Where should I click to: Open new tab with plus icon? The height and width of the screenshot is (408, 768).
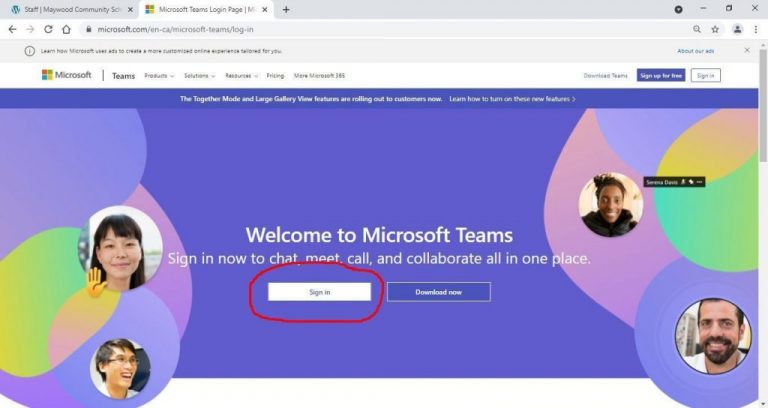click(x=286, y=9)
